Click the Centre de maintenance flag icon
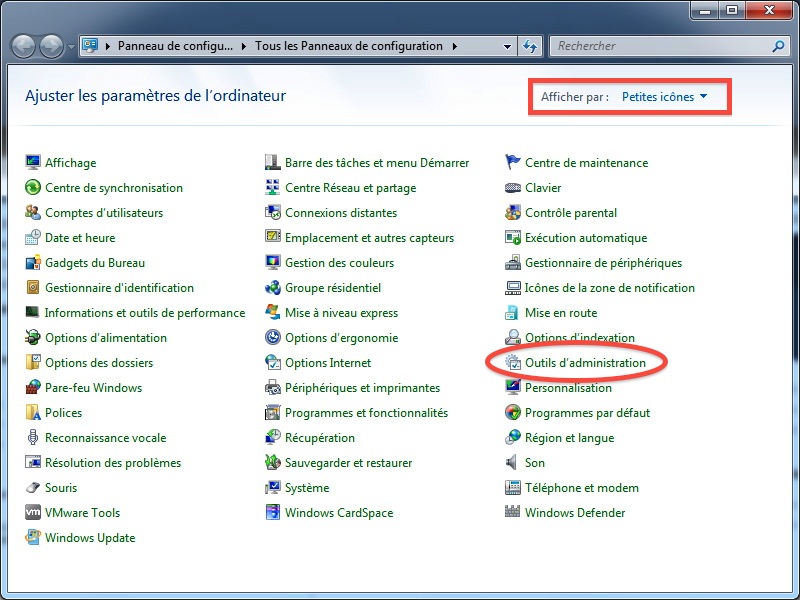 (512, 162)
